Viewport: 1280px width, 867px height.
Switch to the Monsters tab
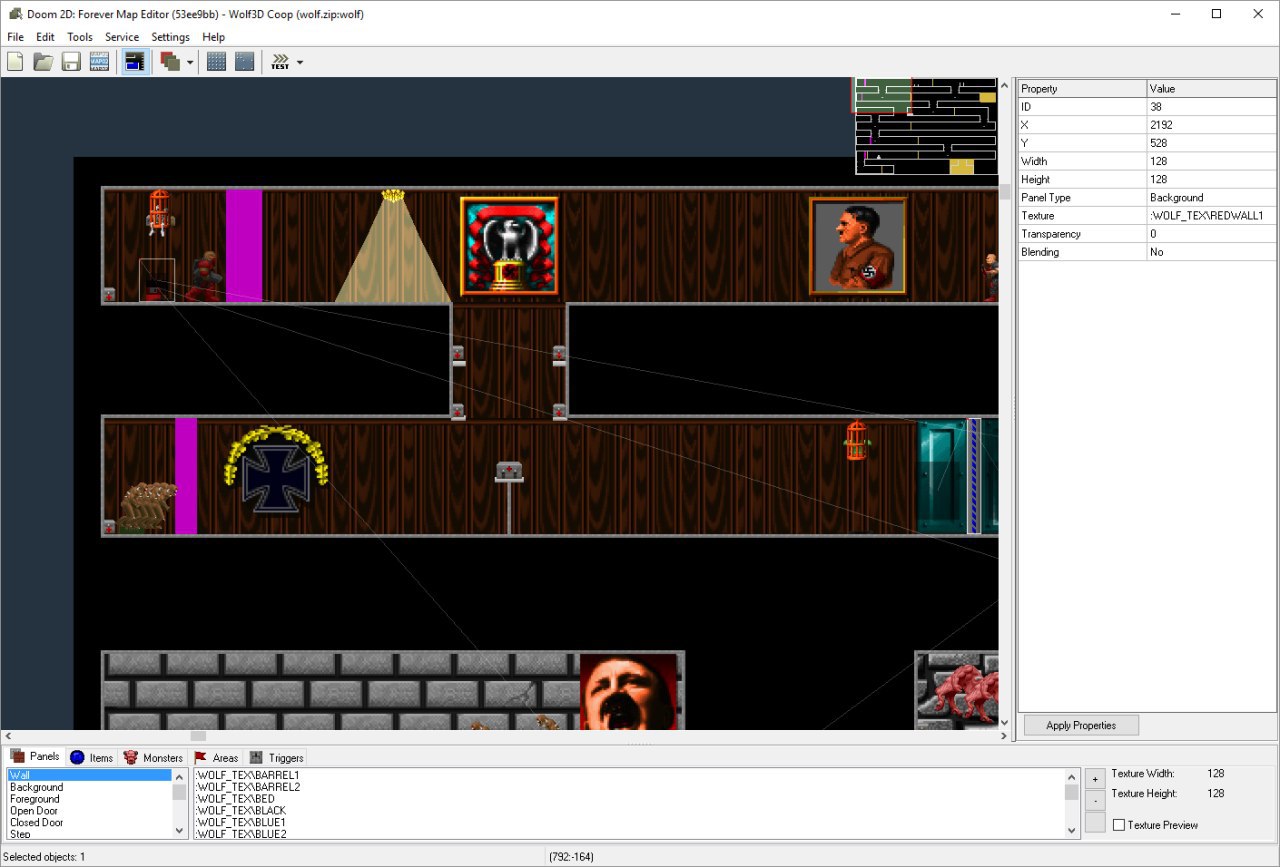[x=153, y=758]
